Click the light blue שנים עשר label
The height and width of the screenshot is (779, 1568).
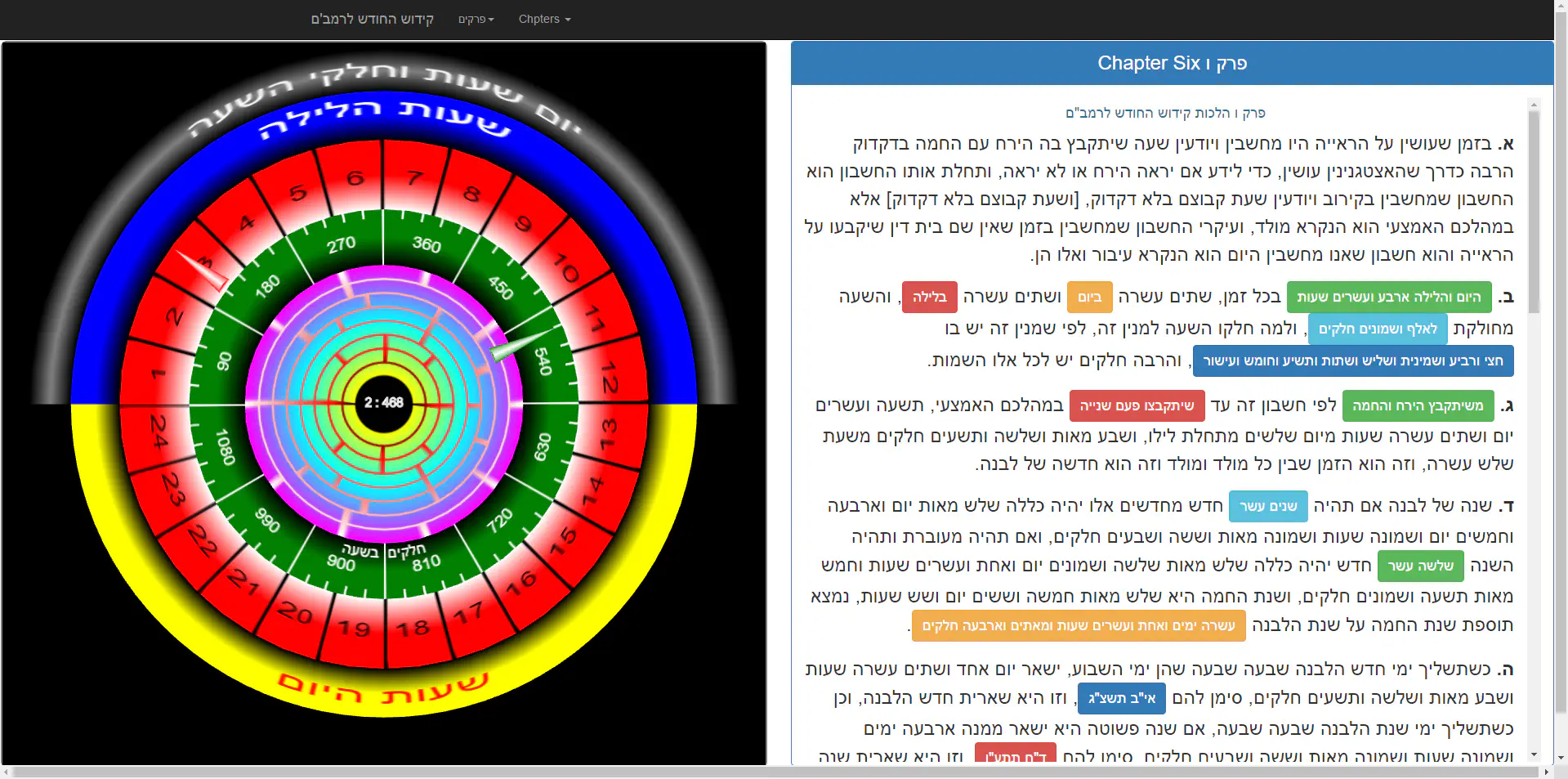click(1268, 506)
